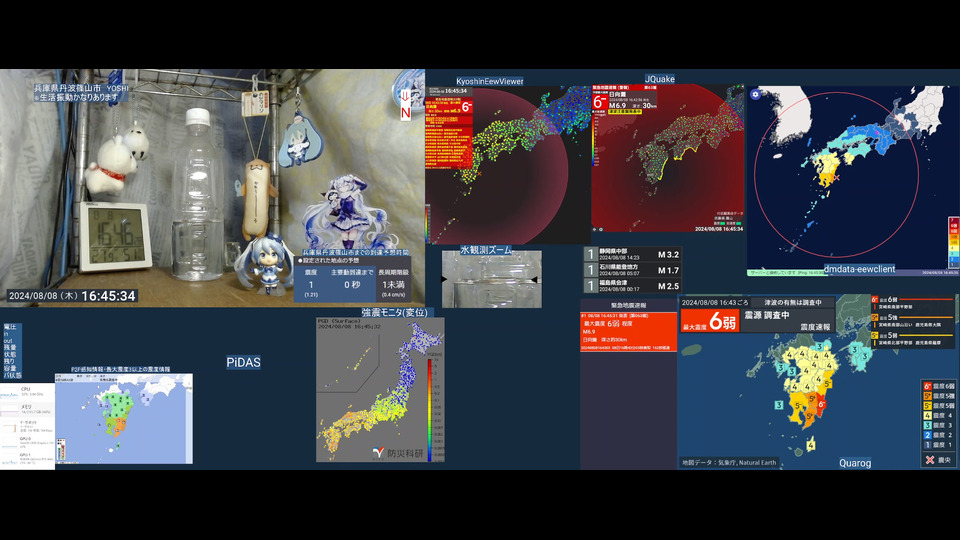Select メモリ row in performance panel
This screenshot has width=960, height=540.
click(x=28, y=409)
